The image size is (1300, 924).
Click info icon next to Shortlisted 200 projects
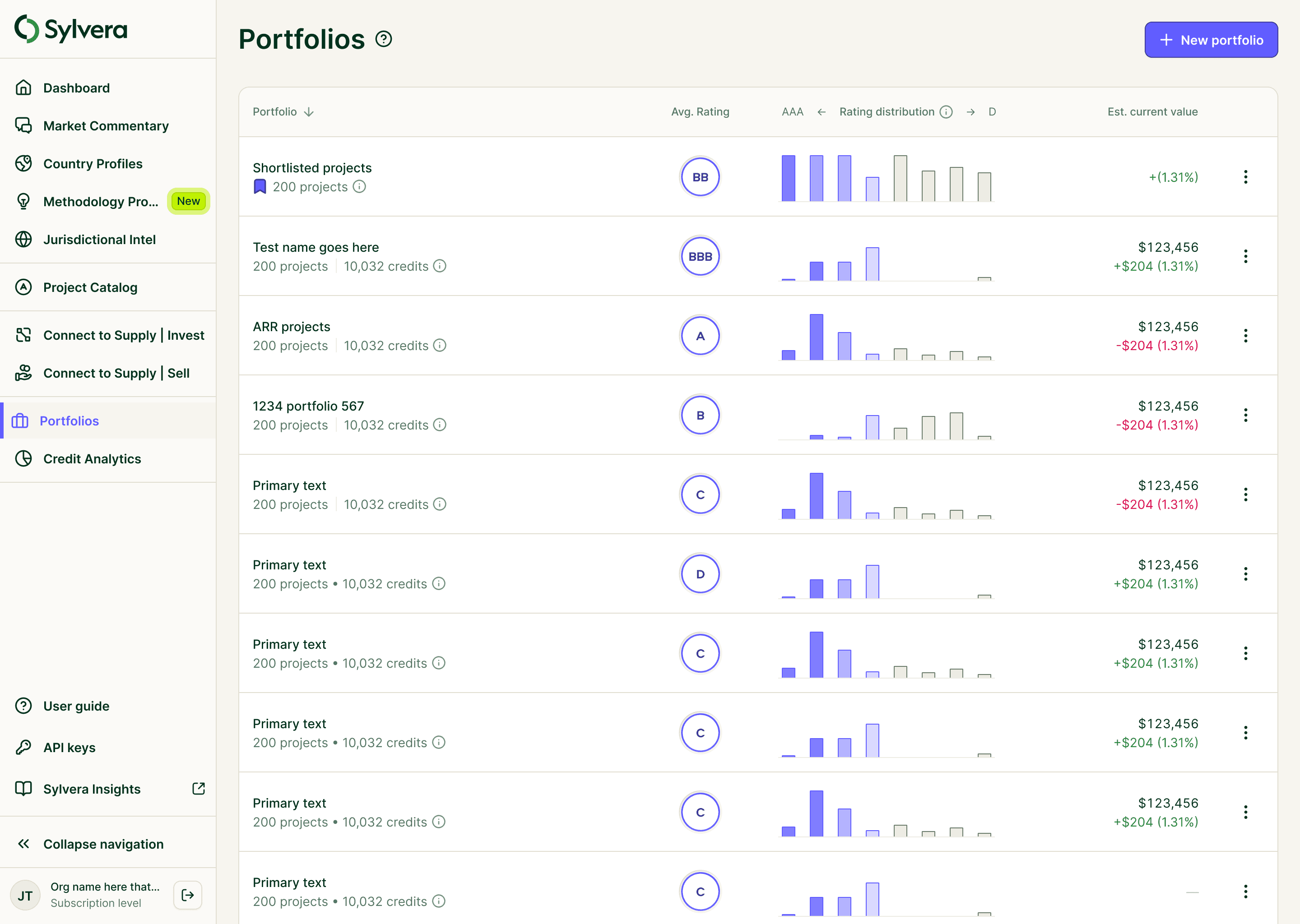(x=359, y=187)
